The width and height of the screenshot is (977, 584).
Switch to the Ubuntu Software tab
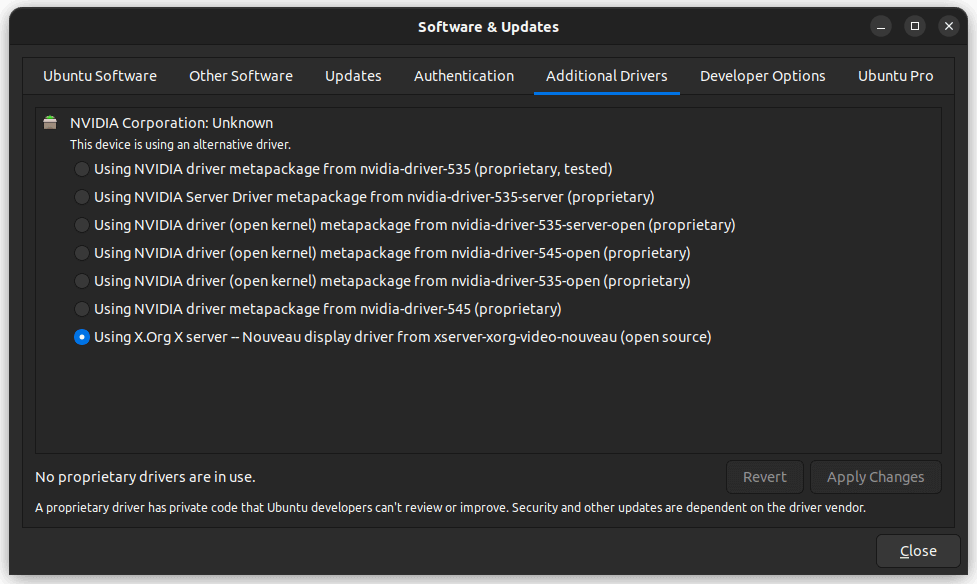click(100, 76)
